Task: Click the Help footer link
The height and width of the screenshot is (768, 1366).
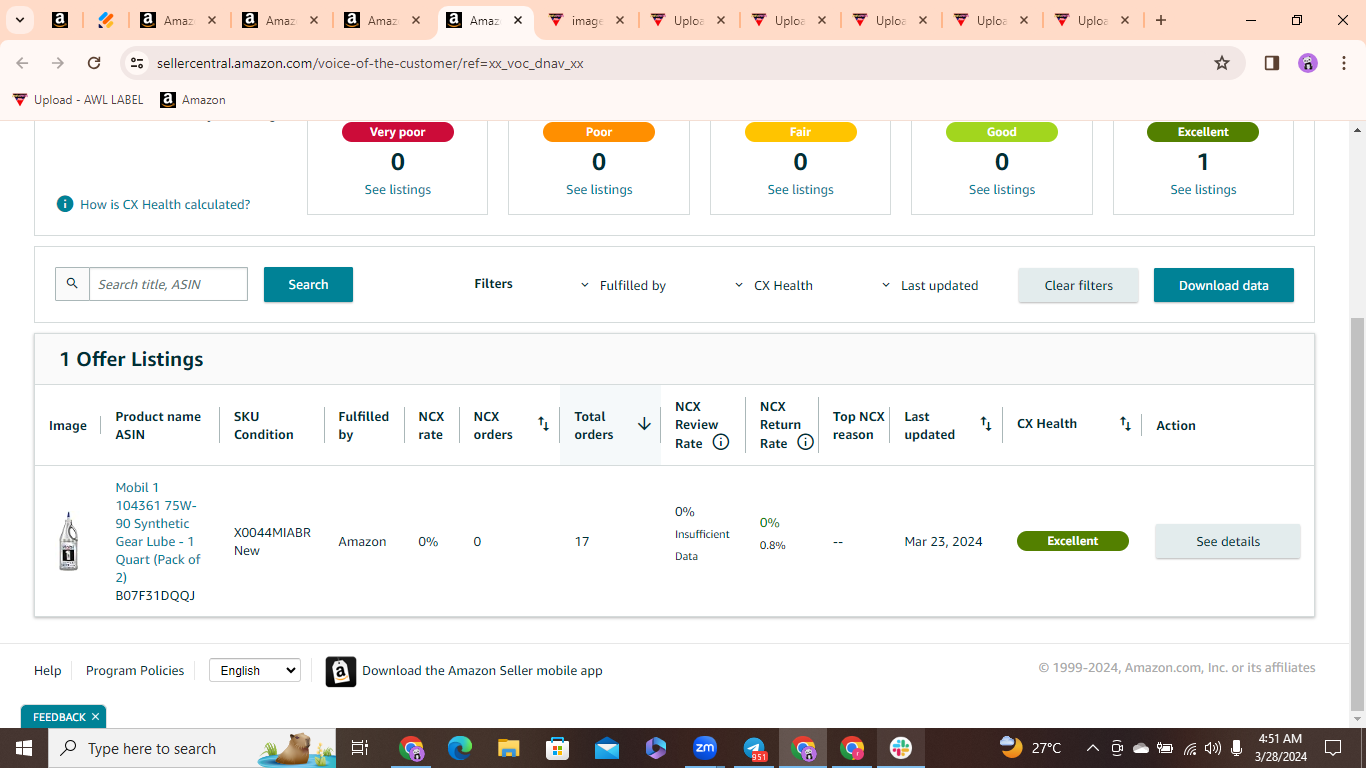Action: 48,670
